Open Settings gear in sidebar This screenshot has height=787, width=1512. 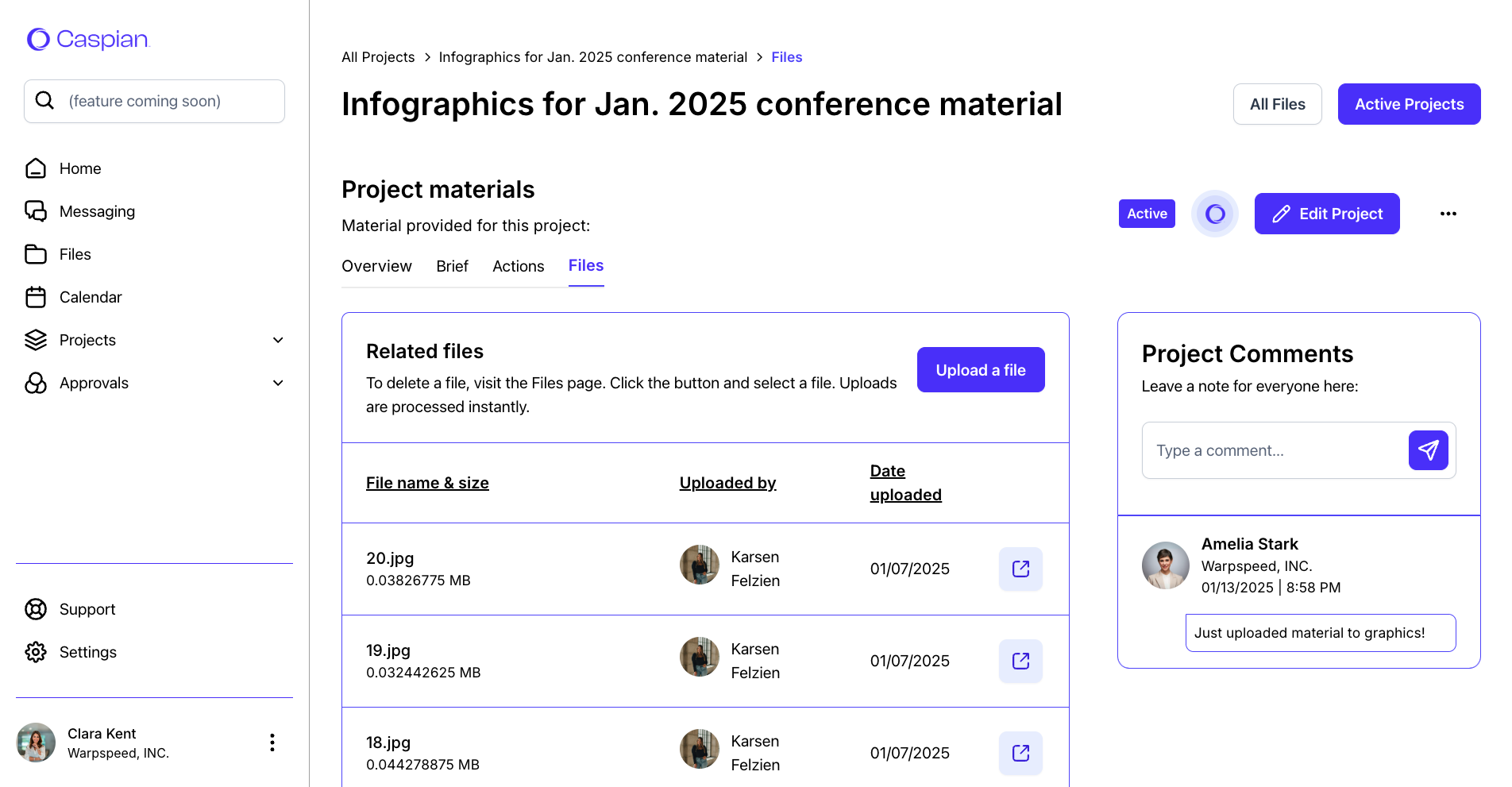coord(36,652)
